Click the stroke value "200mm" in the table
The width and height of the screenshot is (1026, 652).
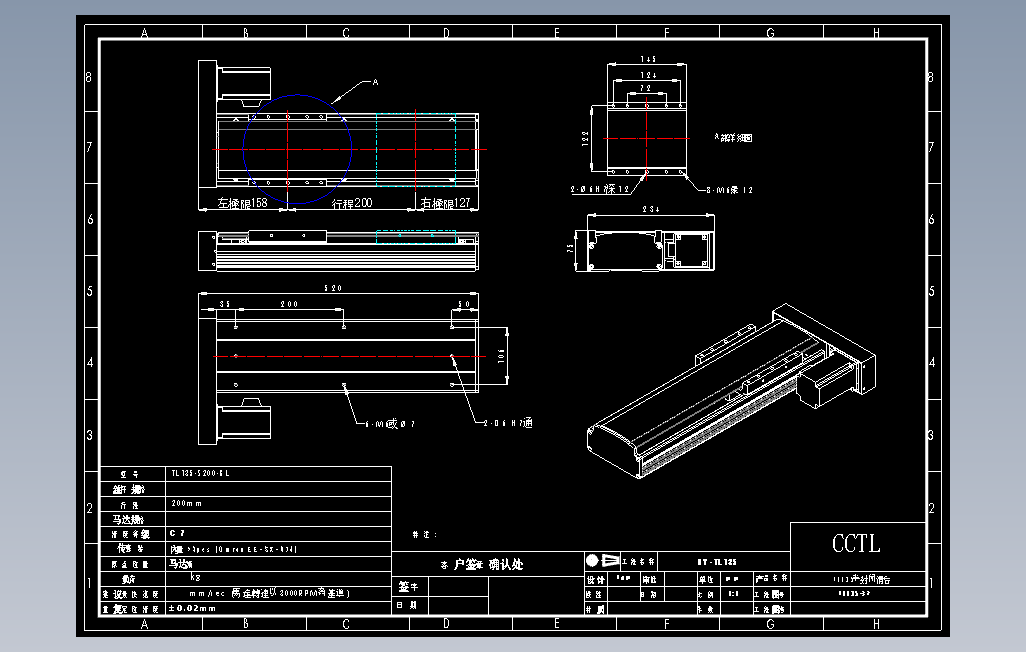(x=186, y=503)
